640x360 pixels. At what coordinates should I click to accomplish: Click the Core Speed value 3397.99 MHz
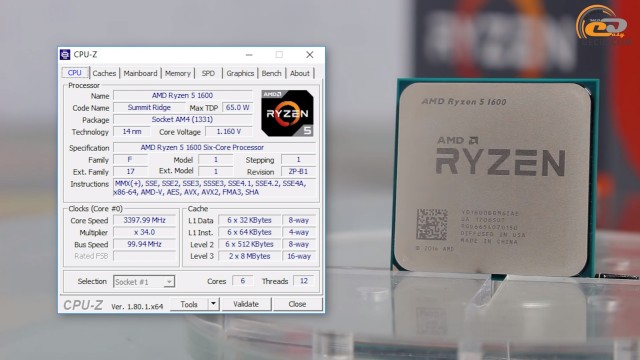coord(144,220)
